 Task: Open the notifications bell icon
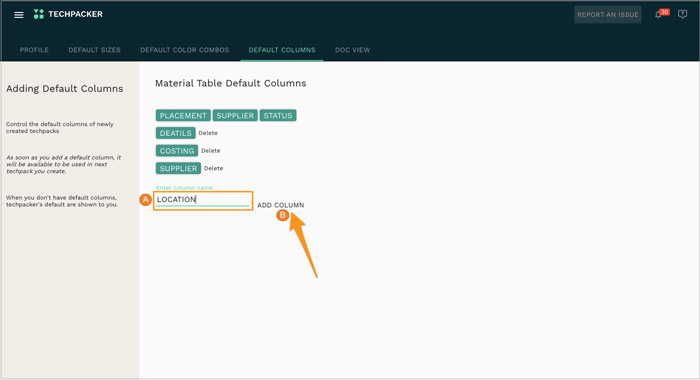tap(658, 15)
